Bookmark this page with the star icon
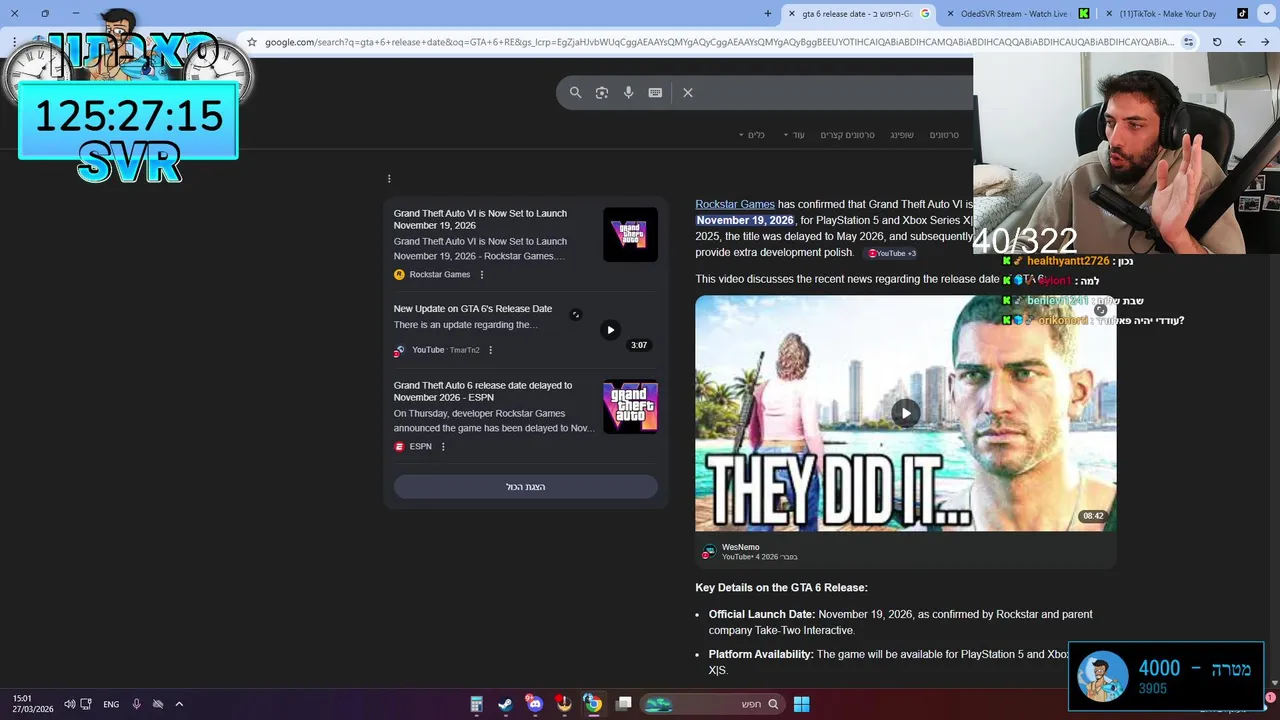 pos(252,42)
